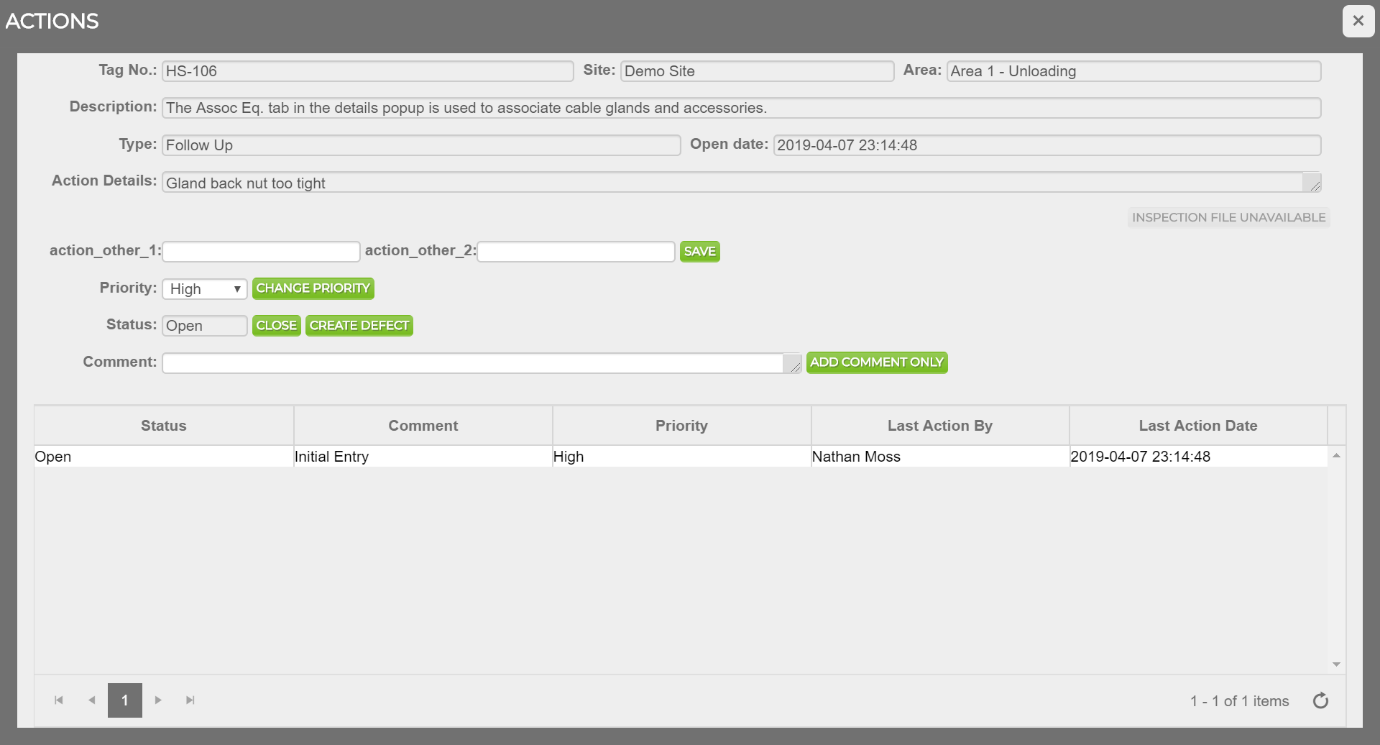Click the grid scrollbar up arrow

click(x=1335, y=453)
